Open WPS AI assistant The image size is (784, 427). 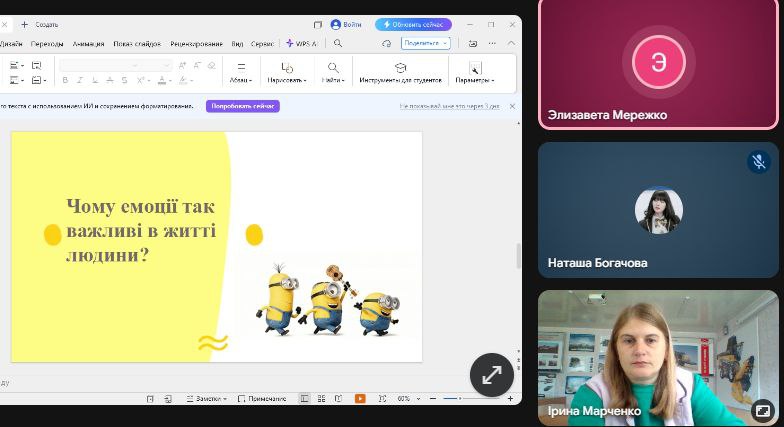click(301, 44)
